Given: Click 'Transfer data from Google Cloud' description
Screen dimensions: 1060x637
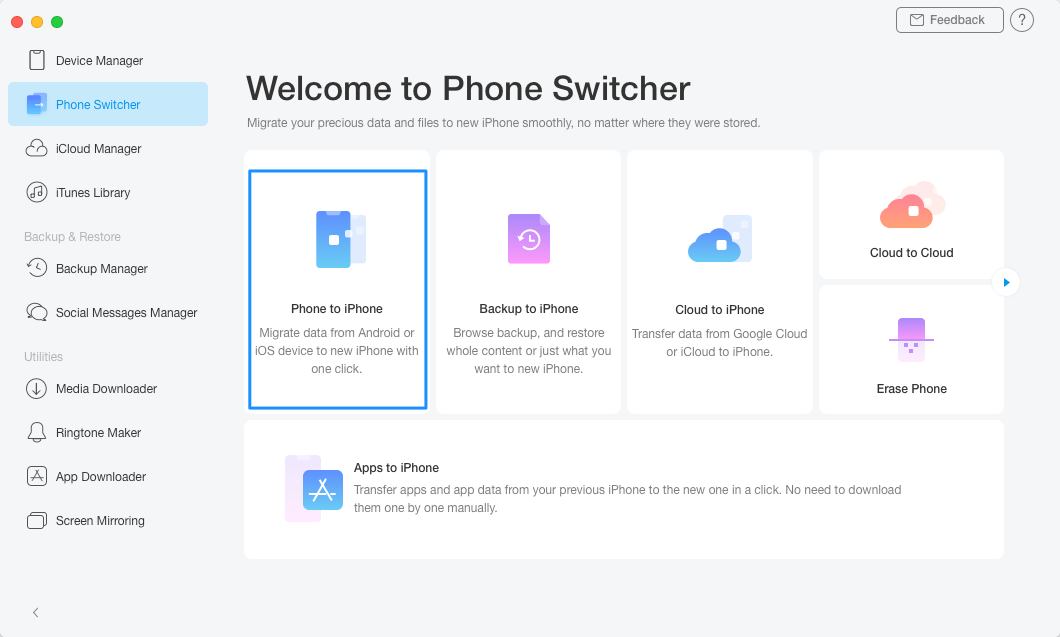Looking at the screenshot, I should (720, 342).
